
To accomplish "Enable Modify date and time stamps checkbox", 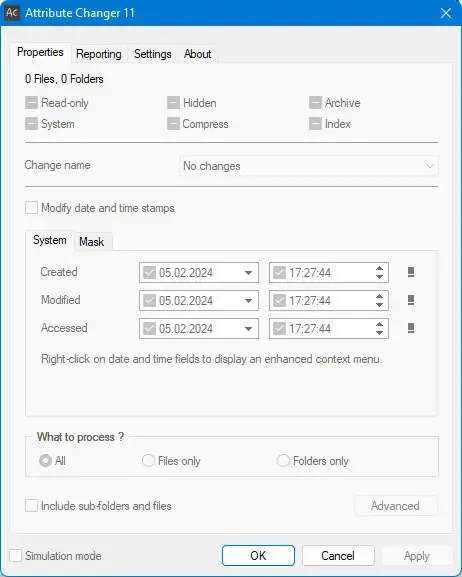I will click(x=31, y=208).
